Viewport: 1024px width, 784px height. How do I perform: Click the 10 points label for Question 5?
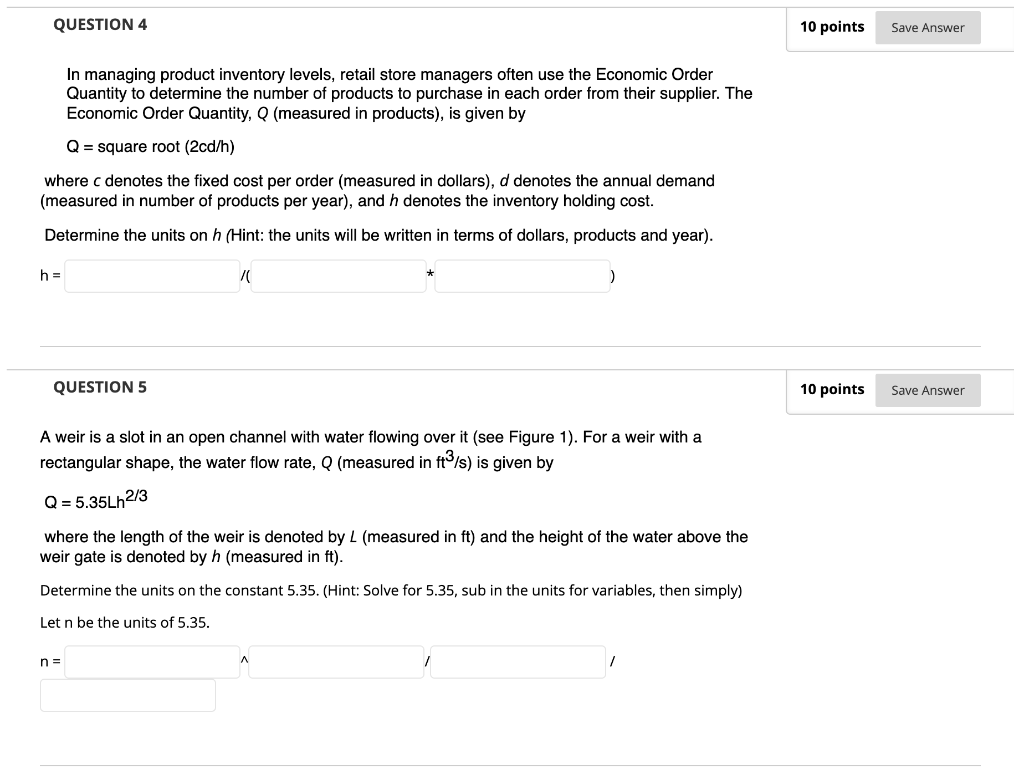pyautogui.click(x=831, y=390)
